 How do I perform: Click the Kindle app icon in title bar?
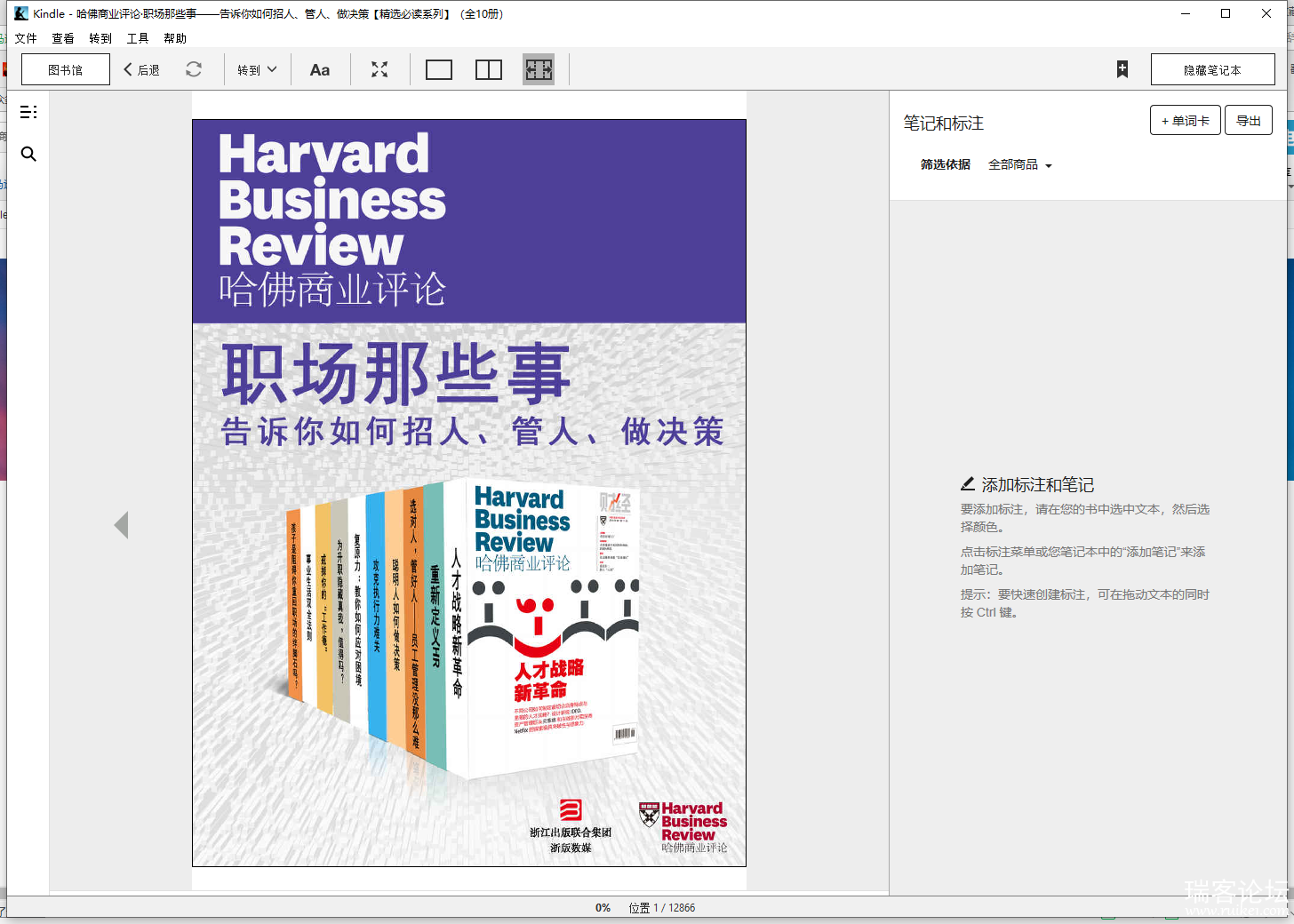pos(21,13)
